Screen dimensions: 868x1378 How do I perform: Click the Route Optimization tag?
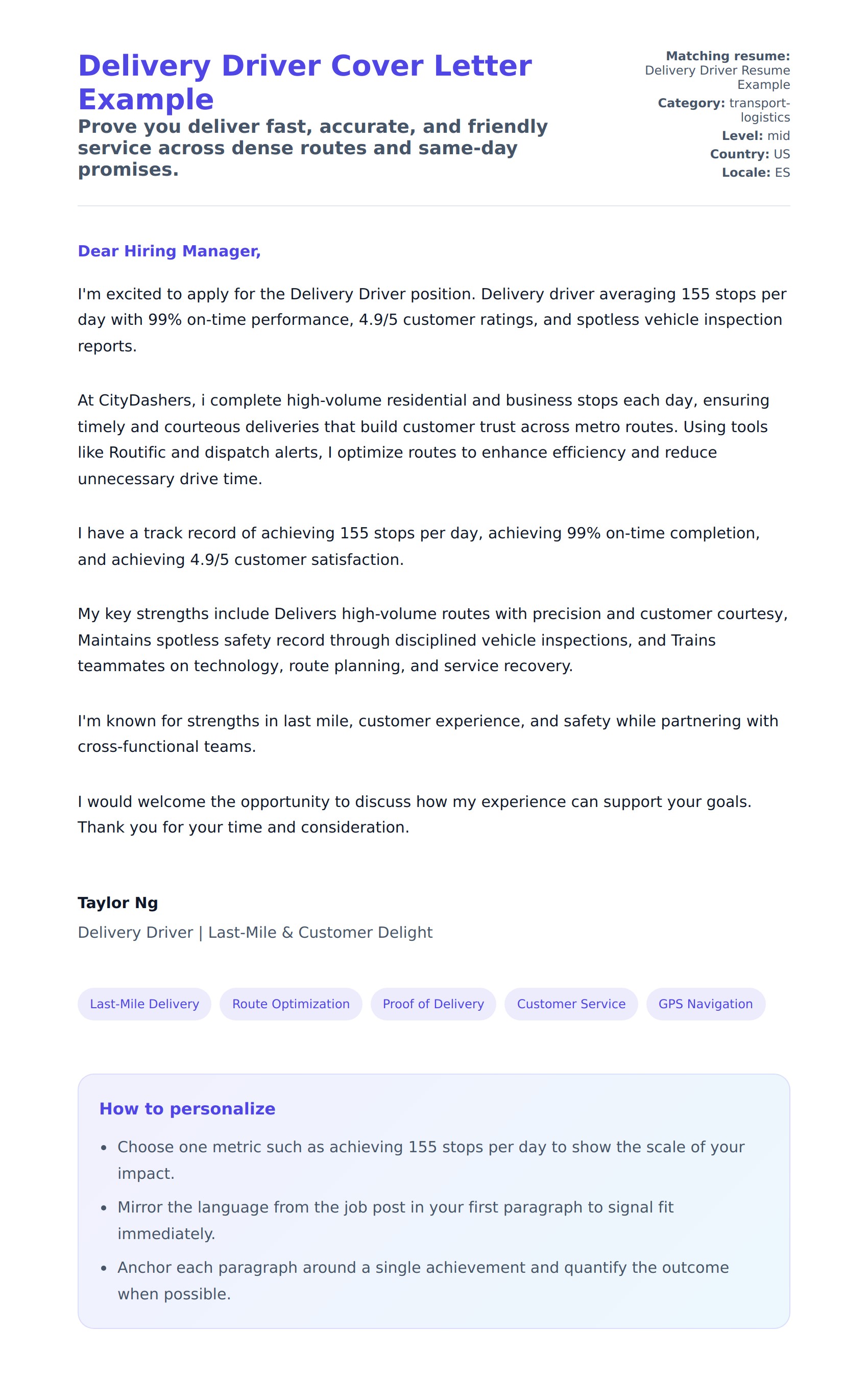click(x=291, y=1004)
